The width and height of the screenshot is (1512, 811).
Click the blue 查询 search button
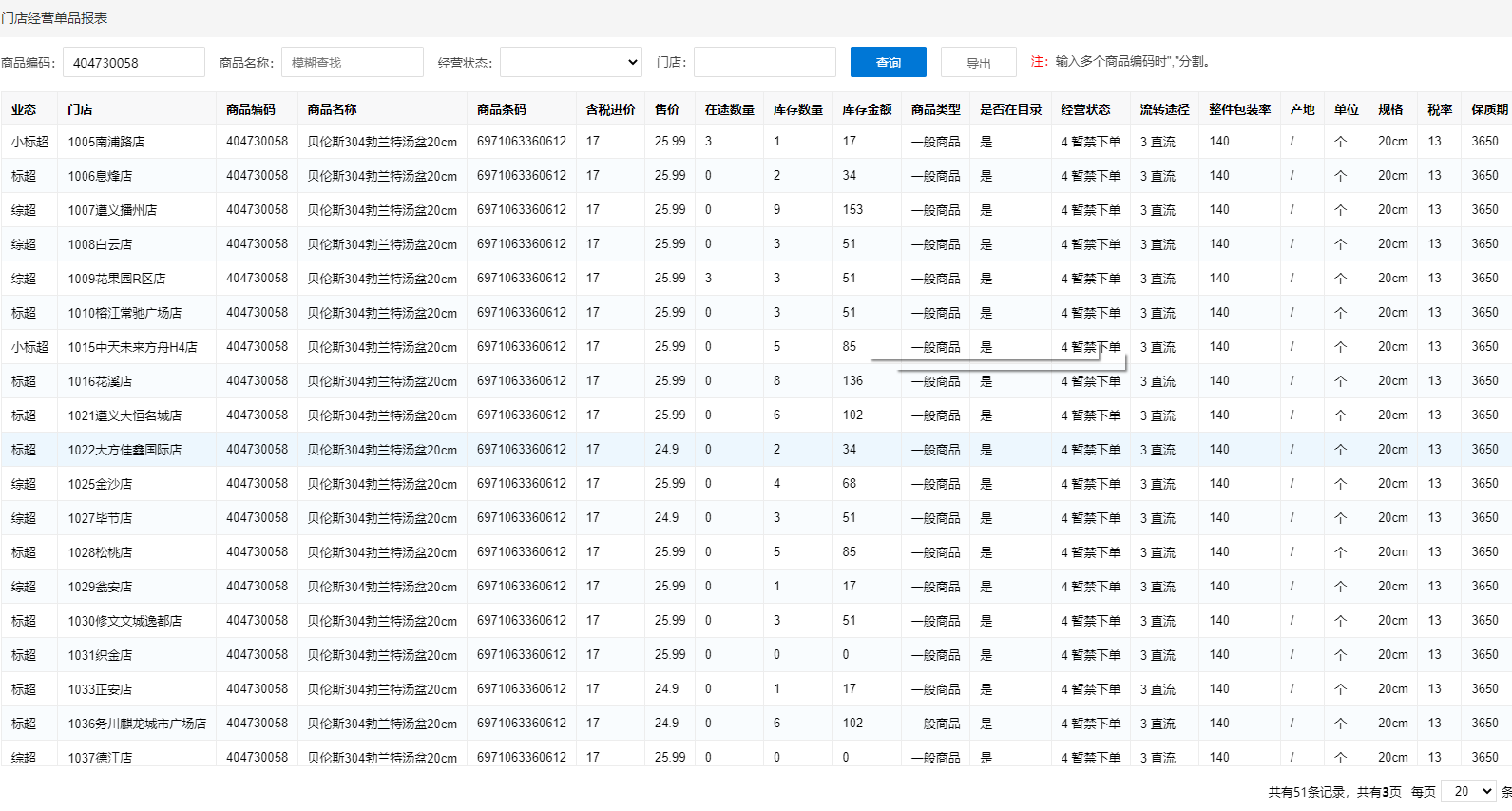pyautogui.click(x=888, y=62)
